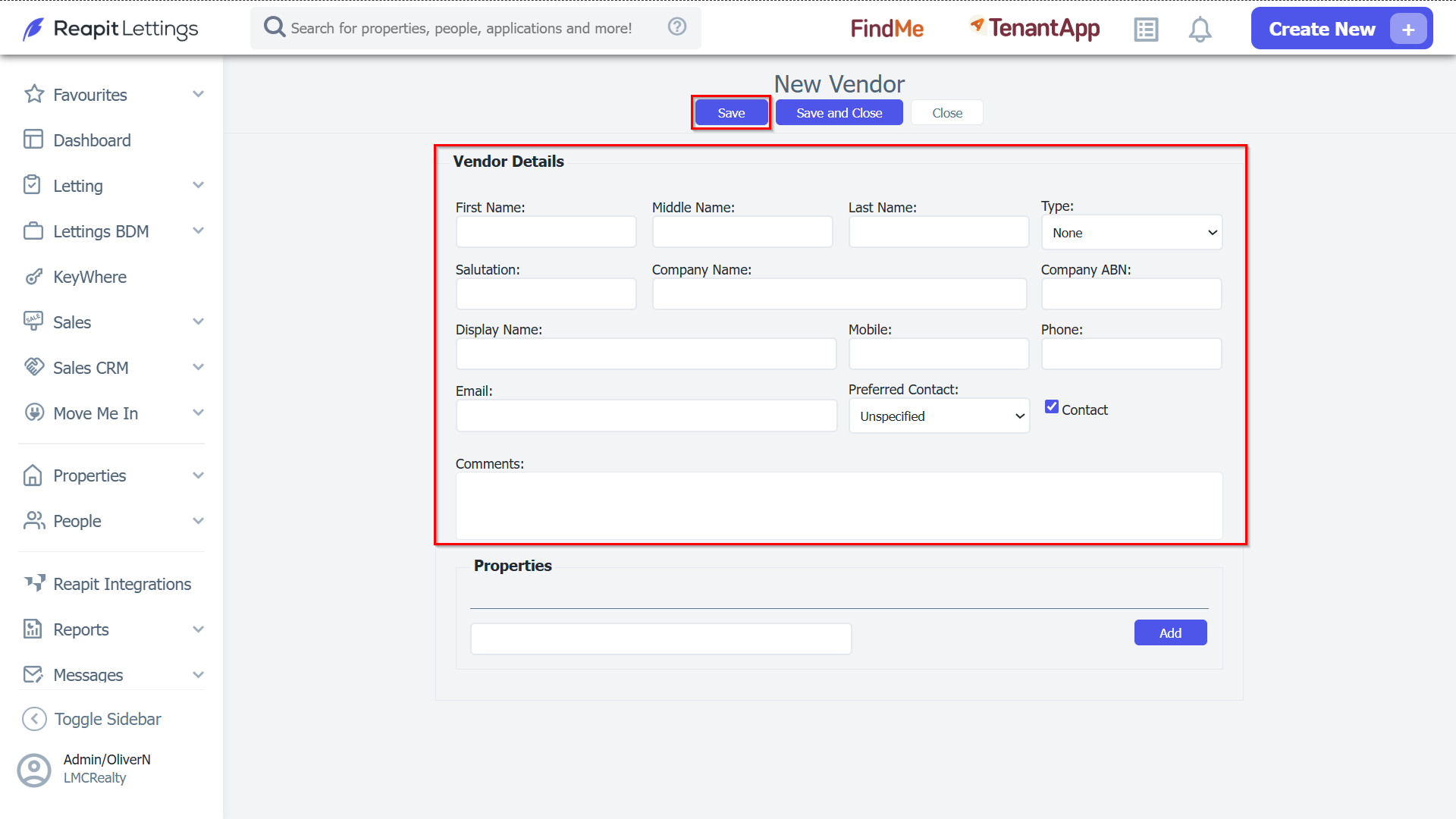Open the KeyWhere key icon

coord(33,277)
